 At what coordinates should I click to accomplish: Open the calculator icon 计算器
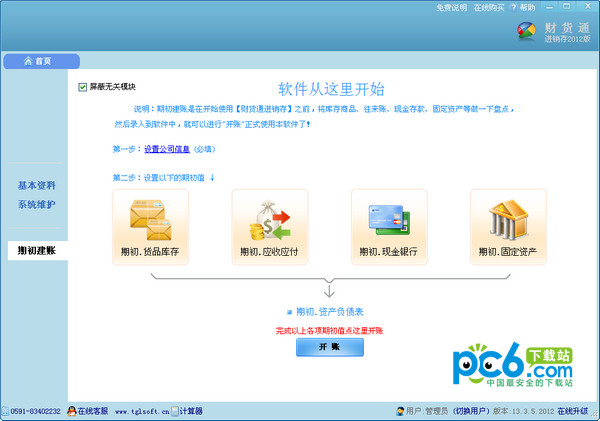pos(175,411)
